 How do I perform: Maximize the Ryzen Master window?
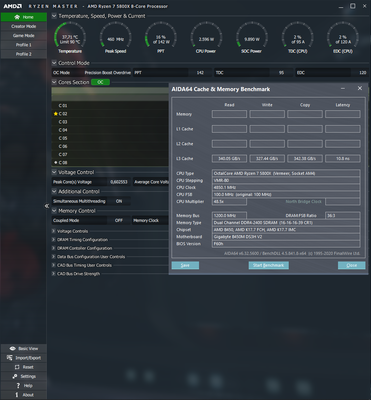coord(353,6)
